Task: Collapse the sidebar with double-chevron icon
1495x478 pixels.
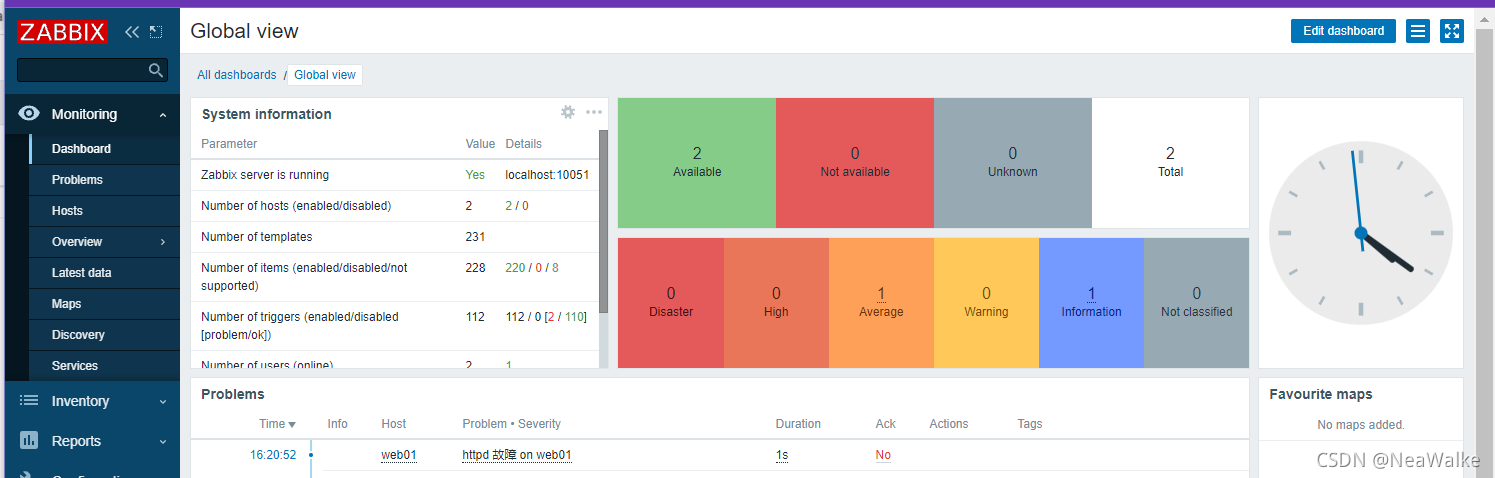Action: (x=132, y=32)
